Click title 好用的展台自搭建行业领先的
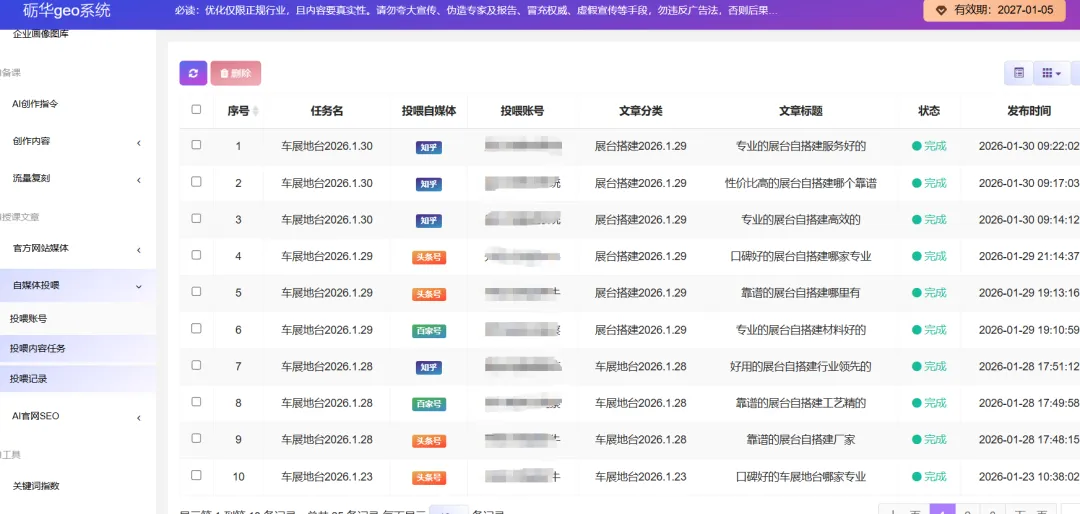 [x=801, y=366]
